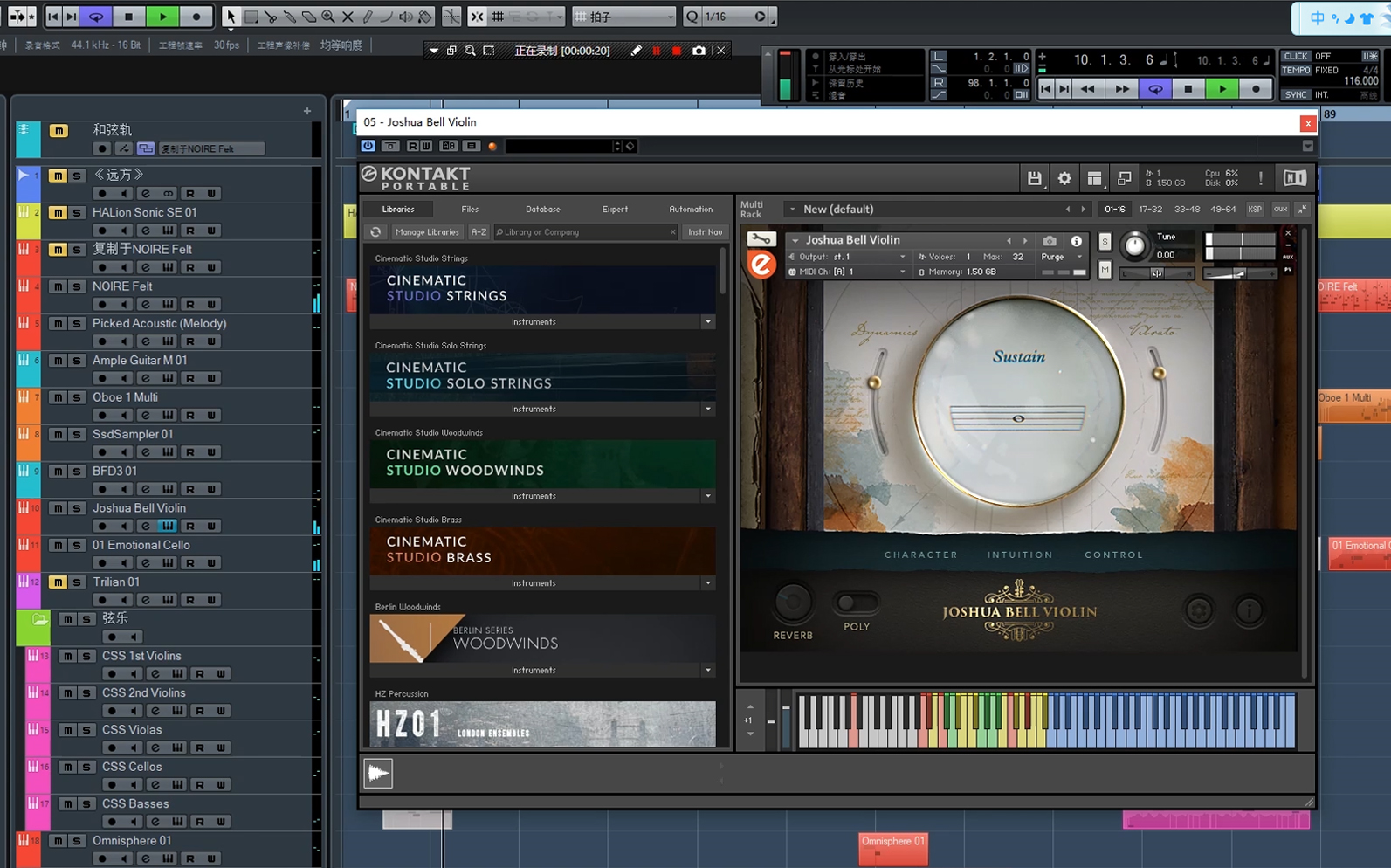Mute the Trilian 01 track
Viewport: 1391px width, 868px height.
coord(58,582)
